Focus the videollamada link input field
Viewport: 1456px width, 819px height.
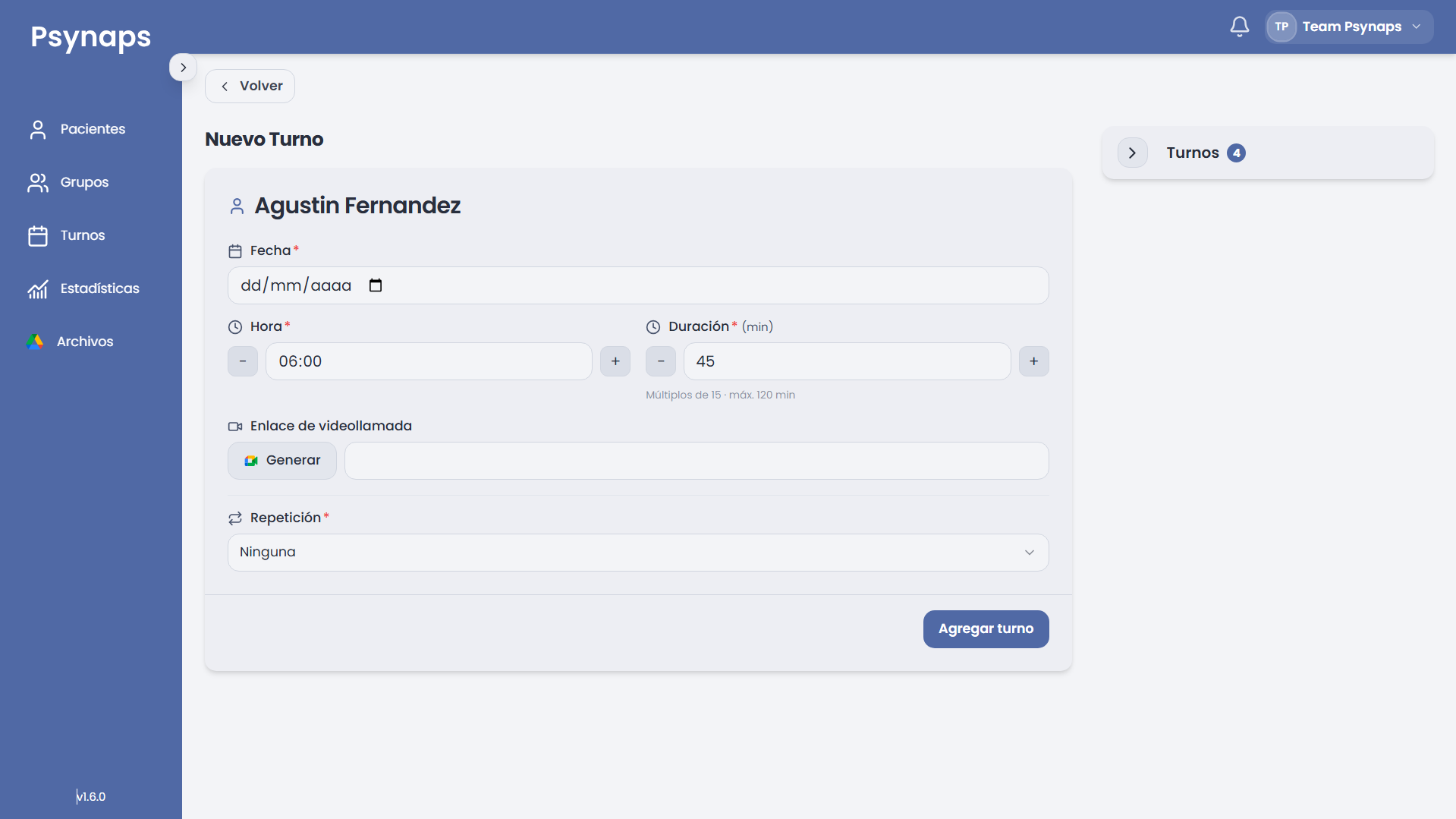[x=697, y=461]
